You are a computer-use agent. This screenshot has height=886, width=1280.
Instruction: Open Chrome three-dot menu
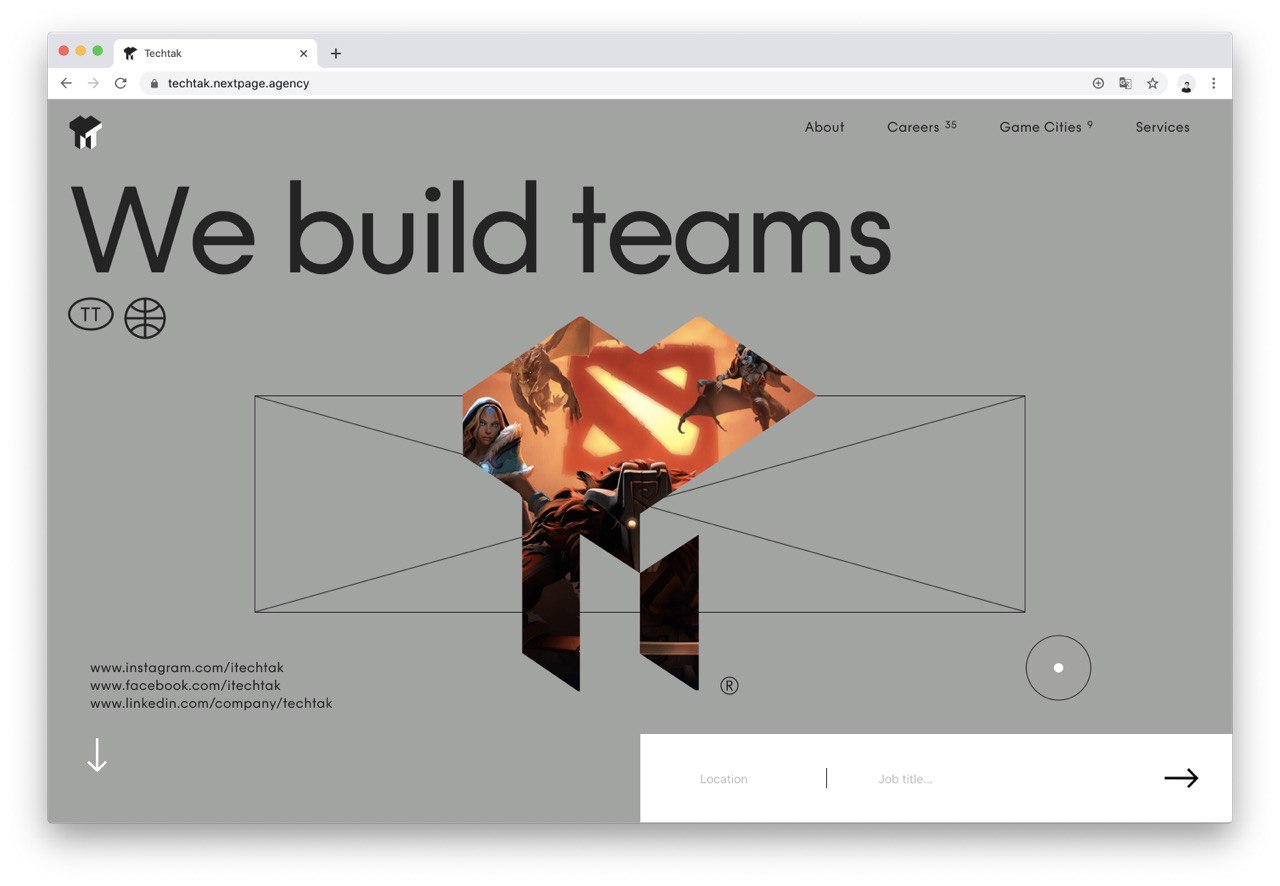click(x=1213, y=83)
